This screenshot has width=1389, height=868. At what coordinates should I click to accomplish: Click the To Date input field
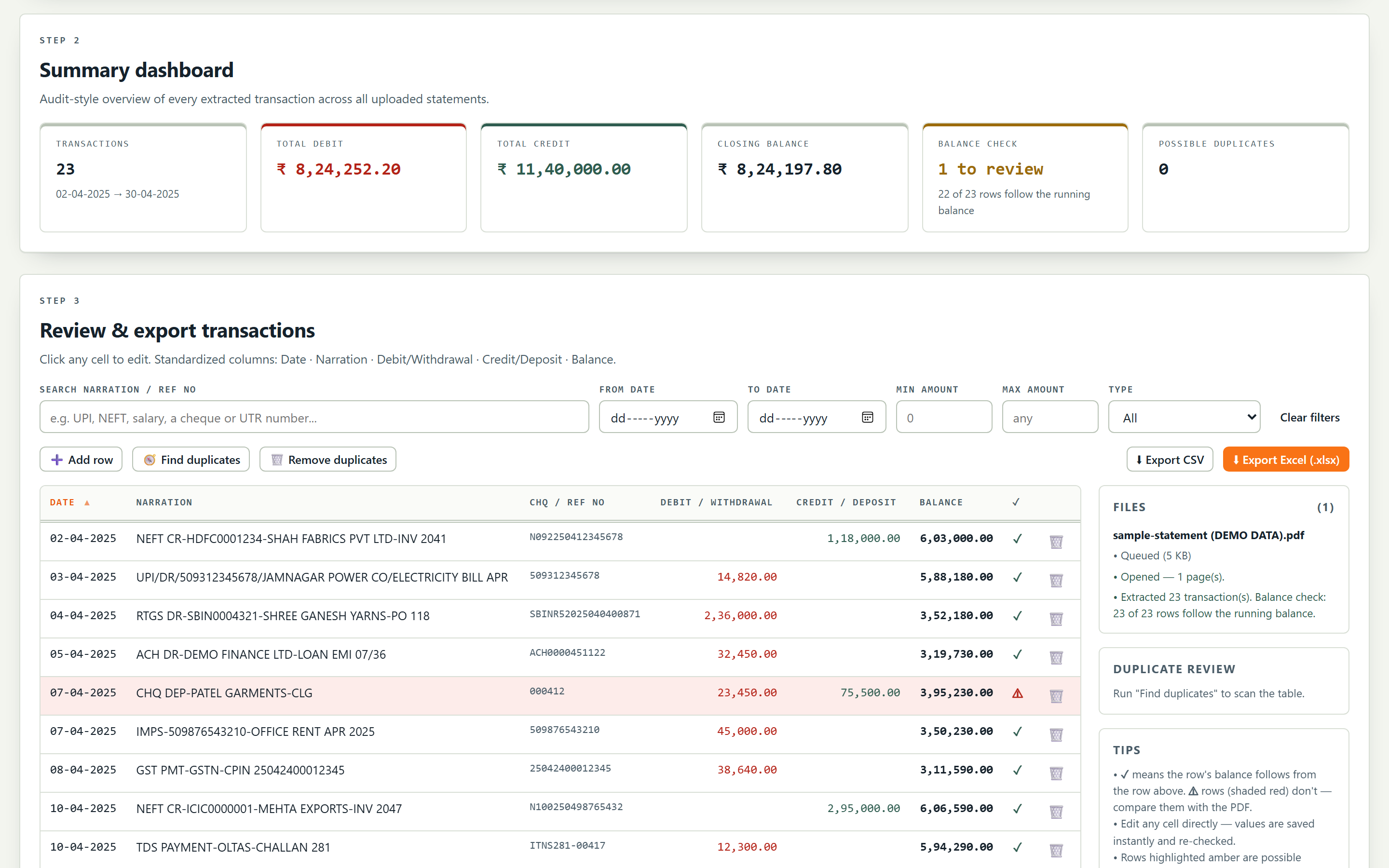816,417
